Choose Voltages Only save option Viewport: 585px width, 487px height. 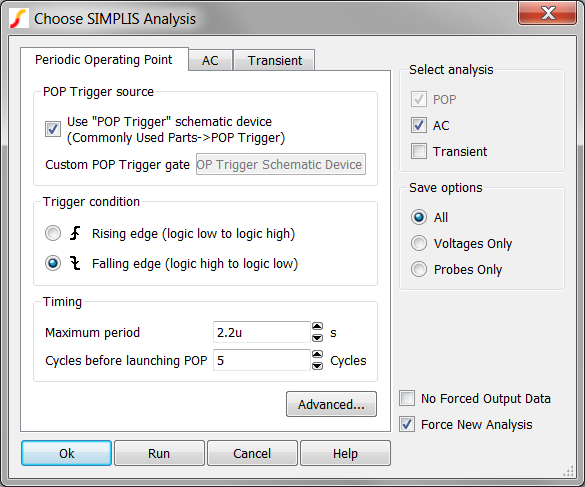tap(419, 243)
